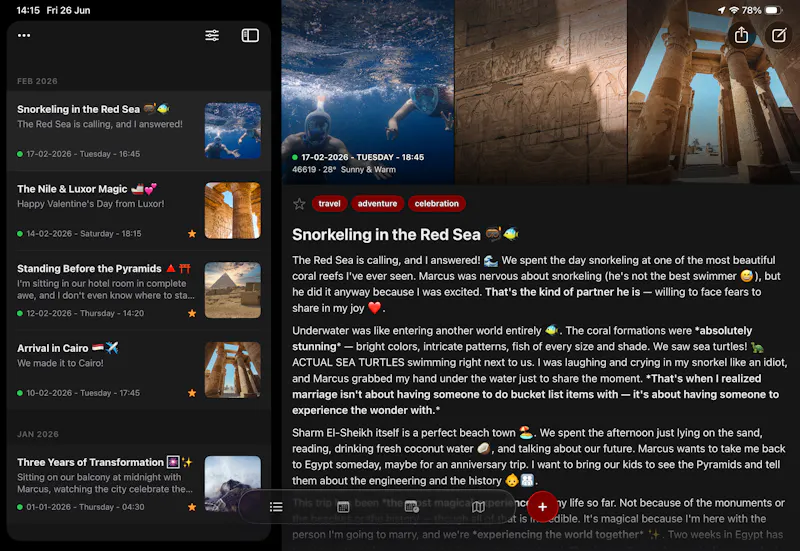This screenshot has height=551, width=800.
Task: Toggle the star on Three Years of Transformation
Action: tap(192, 507)
